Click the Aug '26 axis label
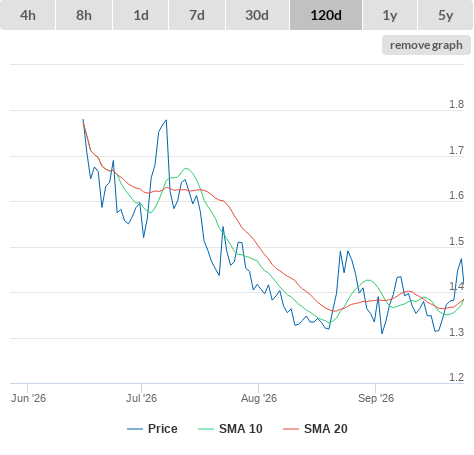 pos(259,398)
